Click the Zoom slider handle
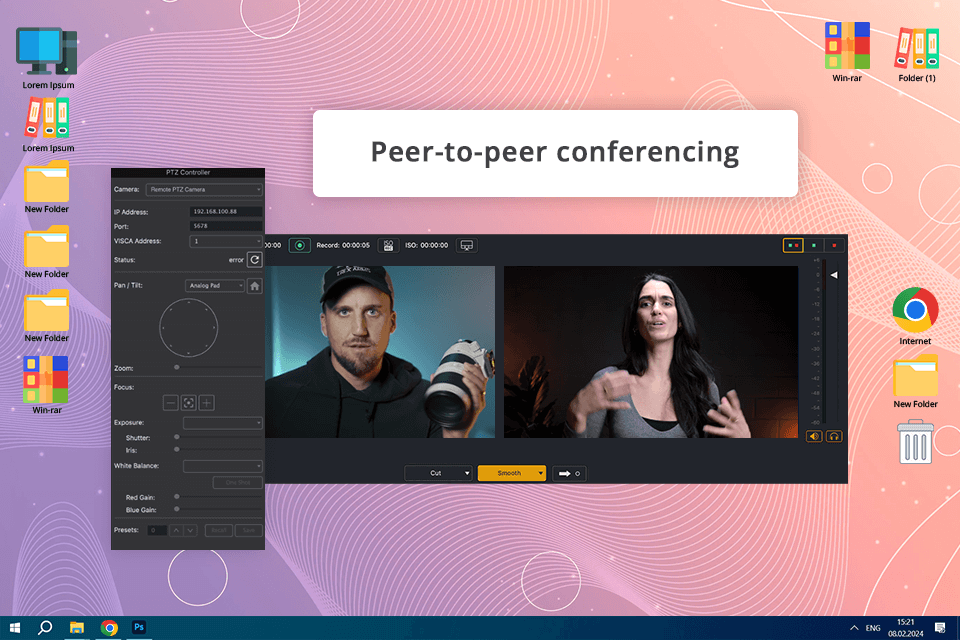 click(176, 367)
